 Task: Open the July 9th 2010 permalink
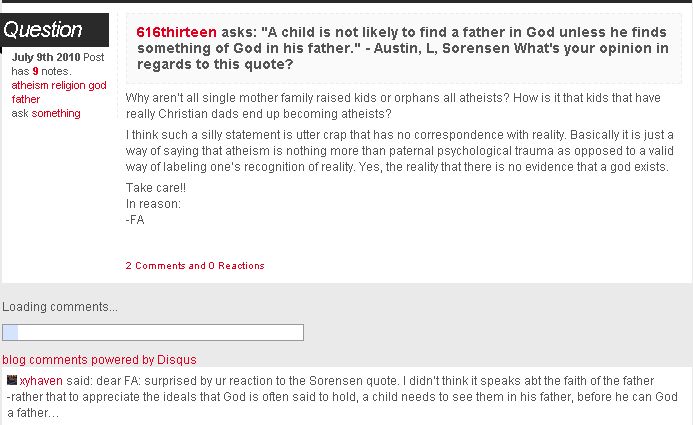click(x=45, y=57)
